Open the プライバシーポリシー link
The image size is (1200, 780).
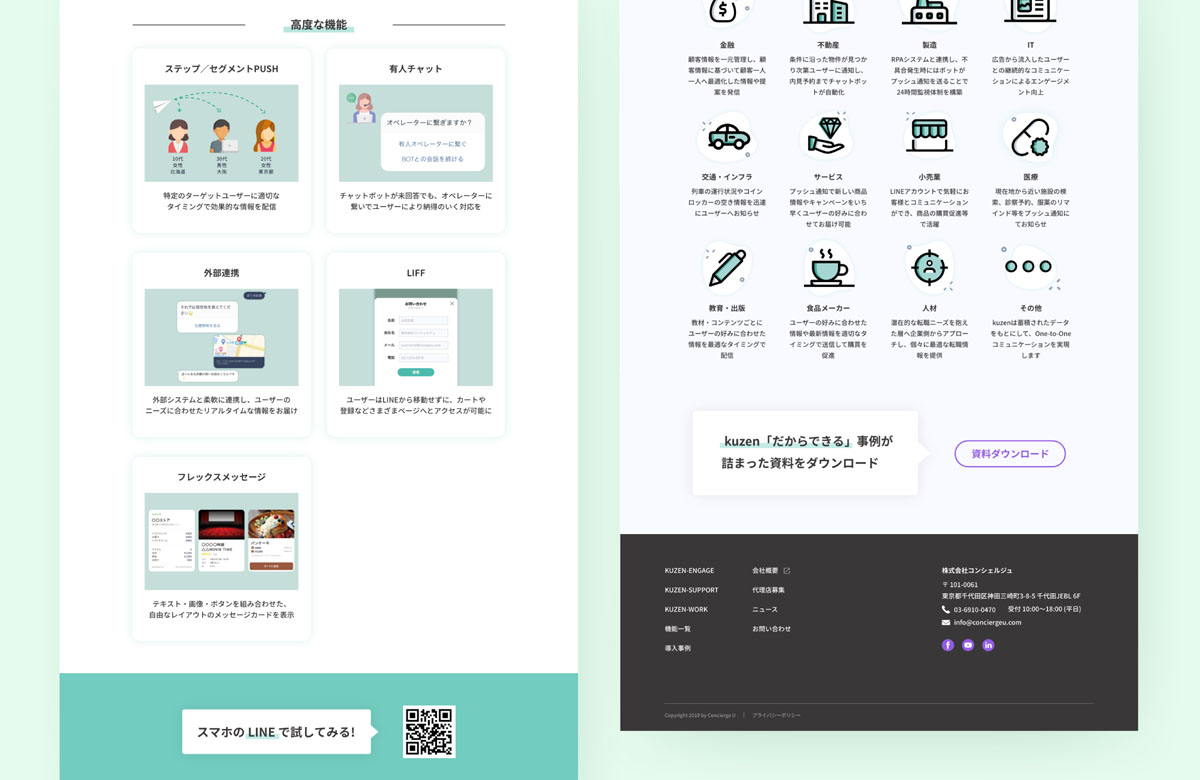776,715
